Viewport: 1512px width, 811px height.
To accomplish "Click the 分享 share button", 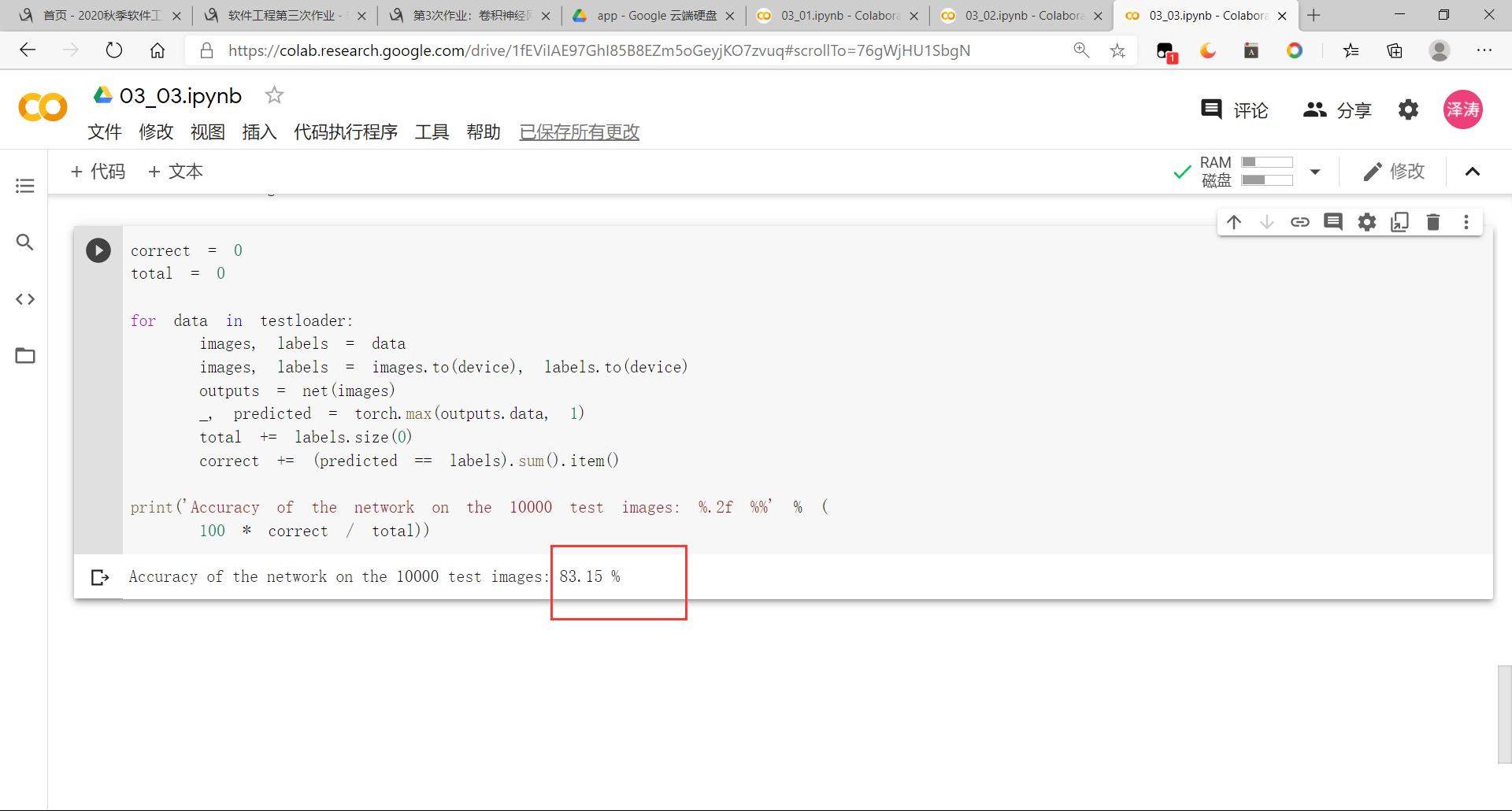I will pyautogui.click(x=1337, y=109).
